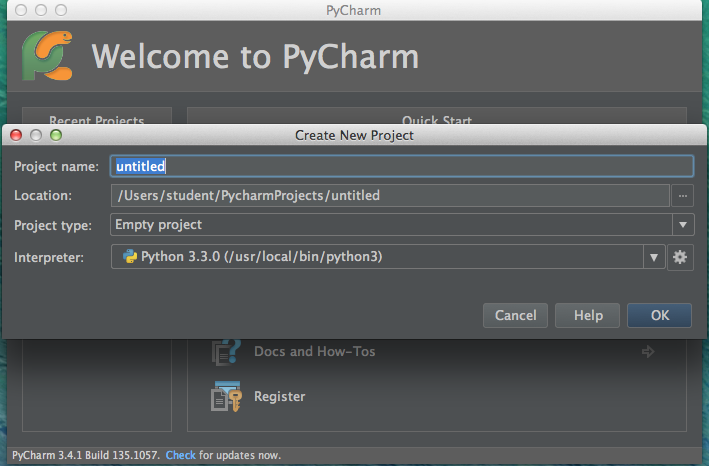Click the Register key icon
Viewport: 709px width, 466px height.
(x=226, y=396)
